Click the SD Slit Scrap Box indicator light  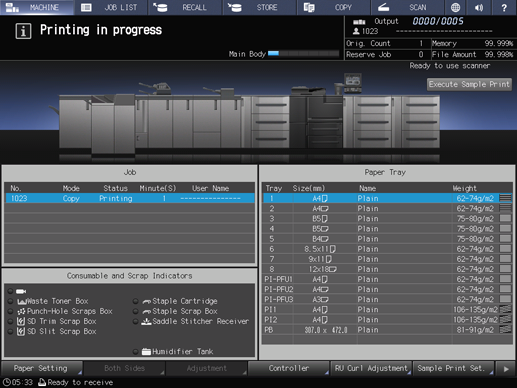[10, 332]
